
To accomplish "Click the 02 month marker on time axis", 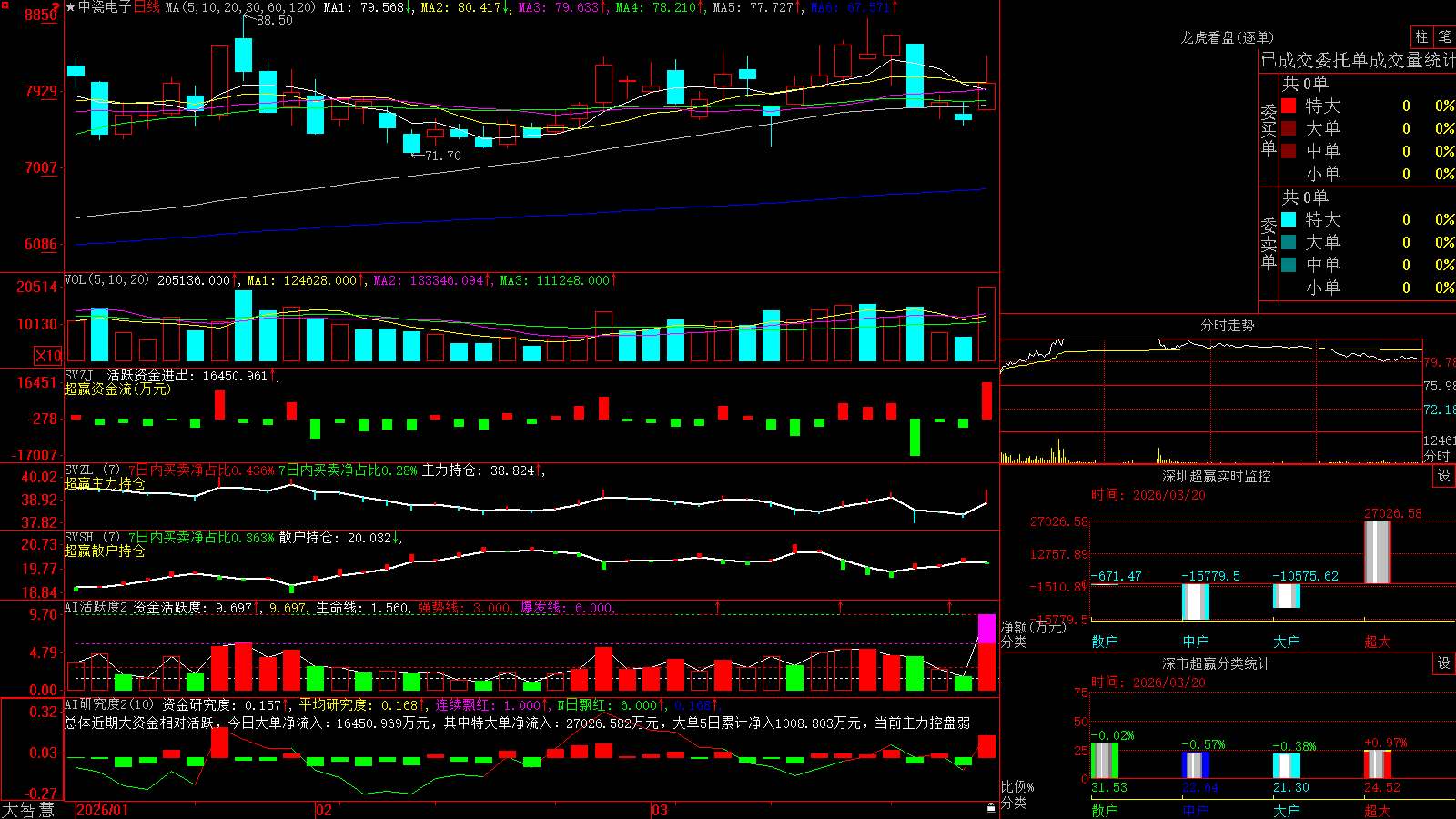I will 324,810.
